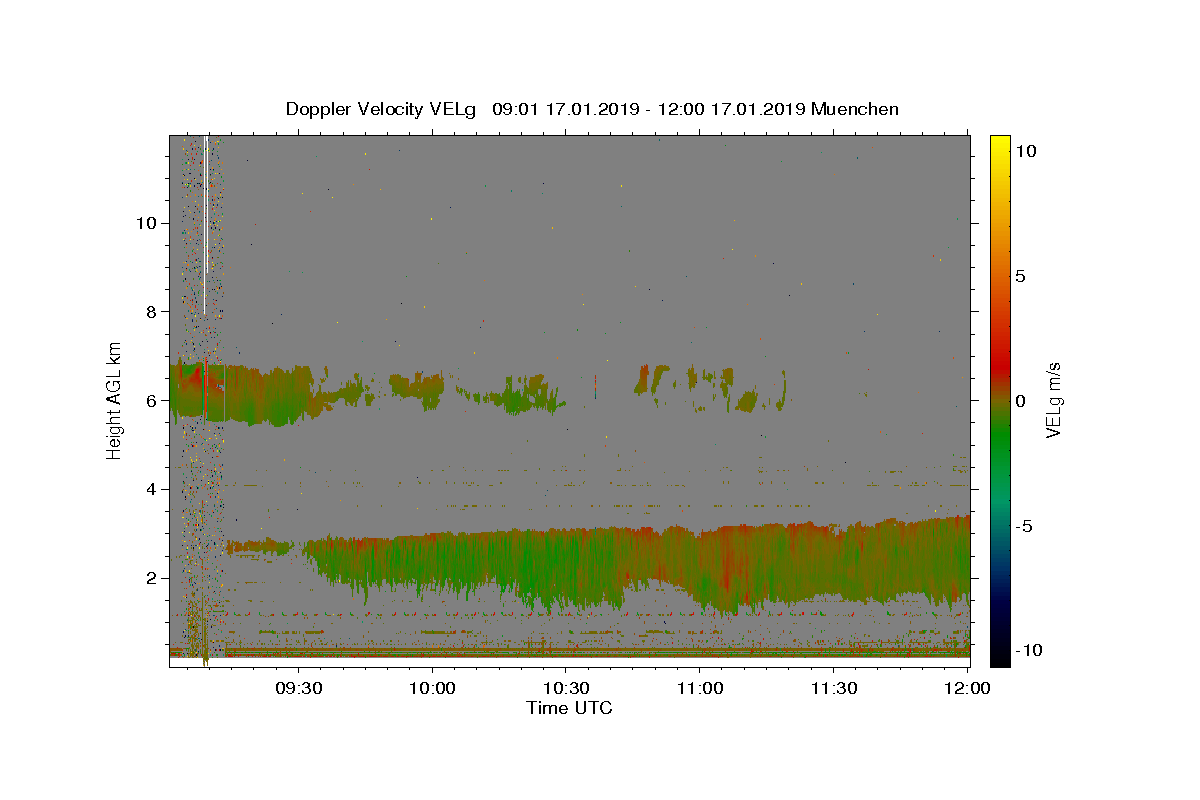This screenshot has height=800, width=1200.
Task: Click the 10:00 time tick label
Action: tap(433, 689)
